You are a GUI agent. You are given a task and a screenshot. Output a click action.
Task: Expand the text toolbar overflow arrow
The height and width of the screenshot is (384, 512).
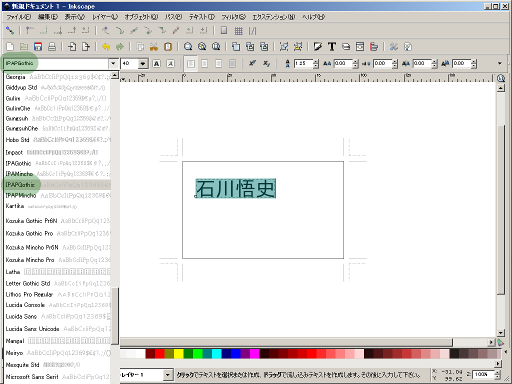click(x=500, y=63)
